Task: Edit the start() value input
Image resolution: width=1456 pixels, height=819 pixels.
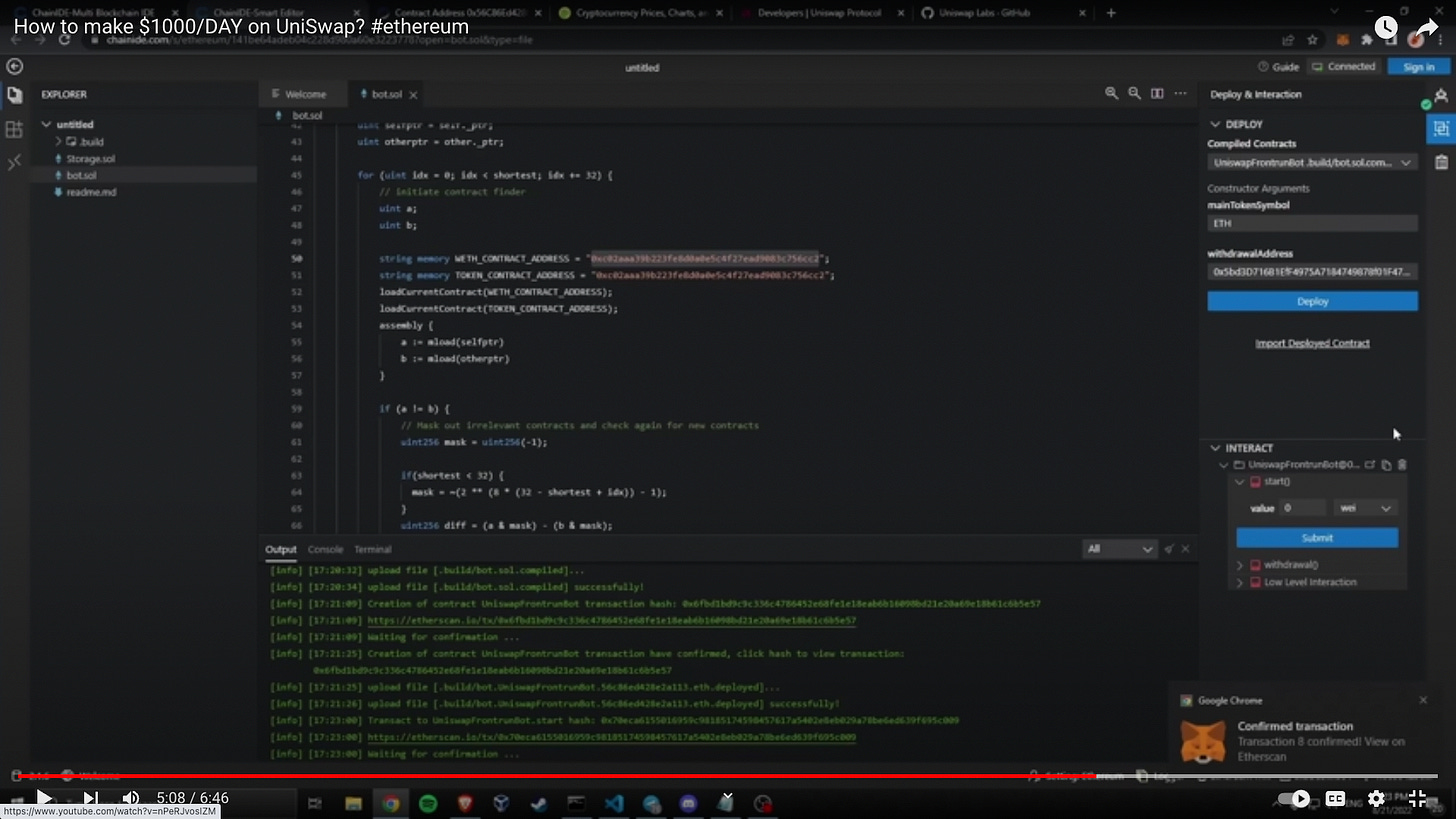Action: point(1303,508)
